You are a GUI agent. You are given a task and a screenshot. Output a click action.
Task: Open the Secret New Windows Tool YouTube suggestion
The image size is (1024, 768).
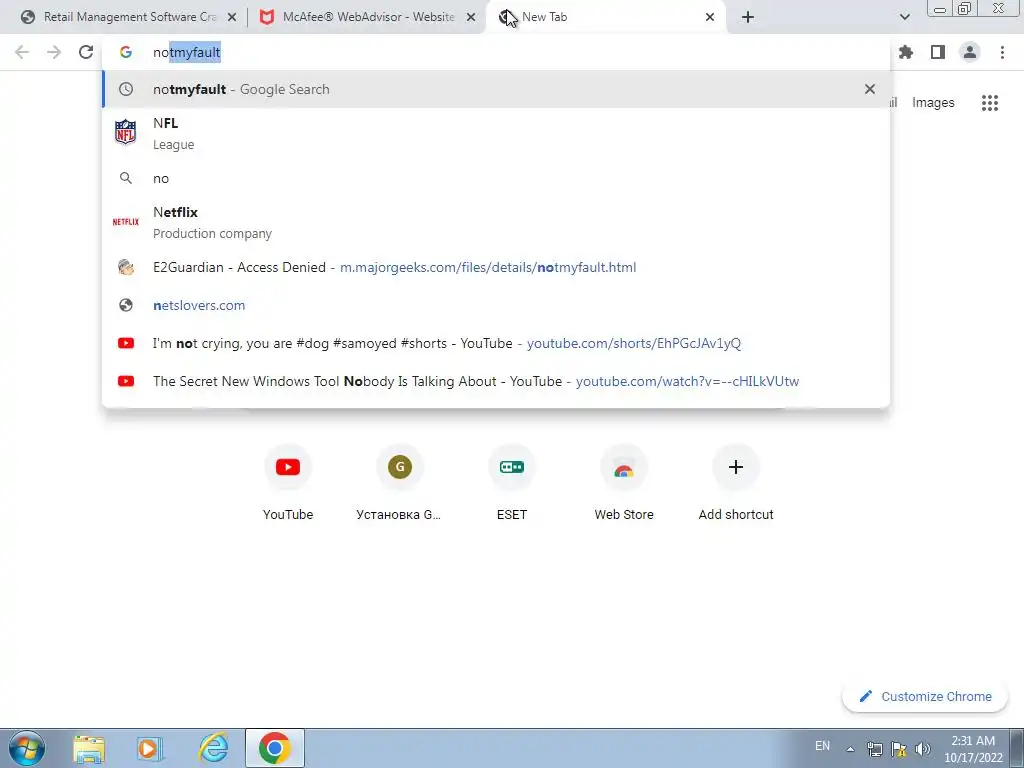click(x=496, y=381)
